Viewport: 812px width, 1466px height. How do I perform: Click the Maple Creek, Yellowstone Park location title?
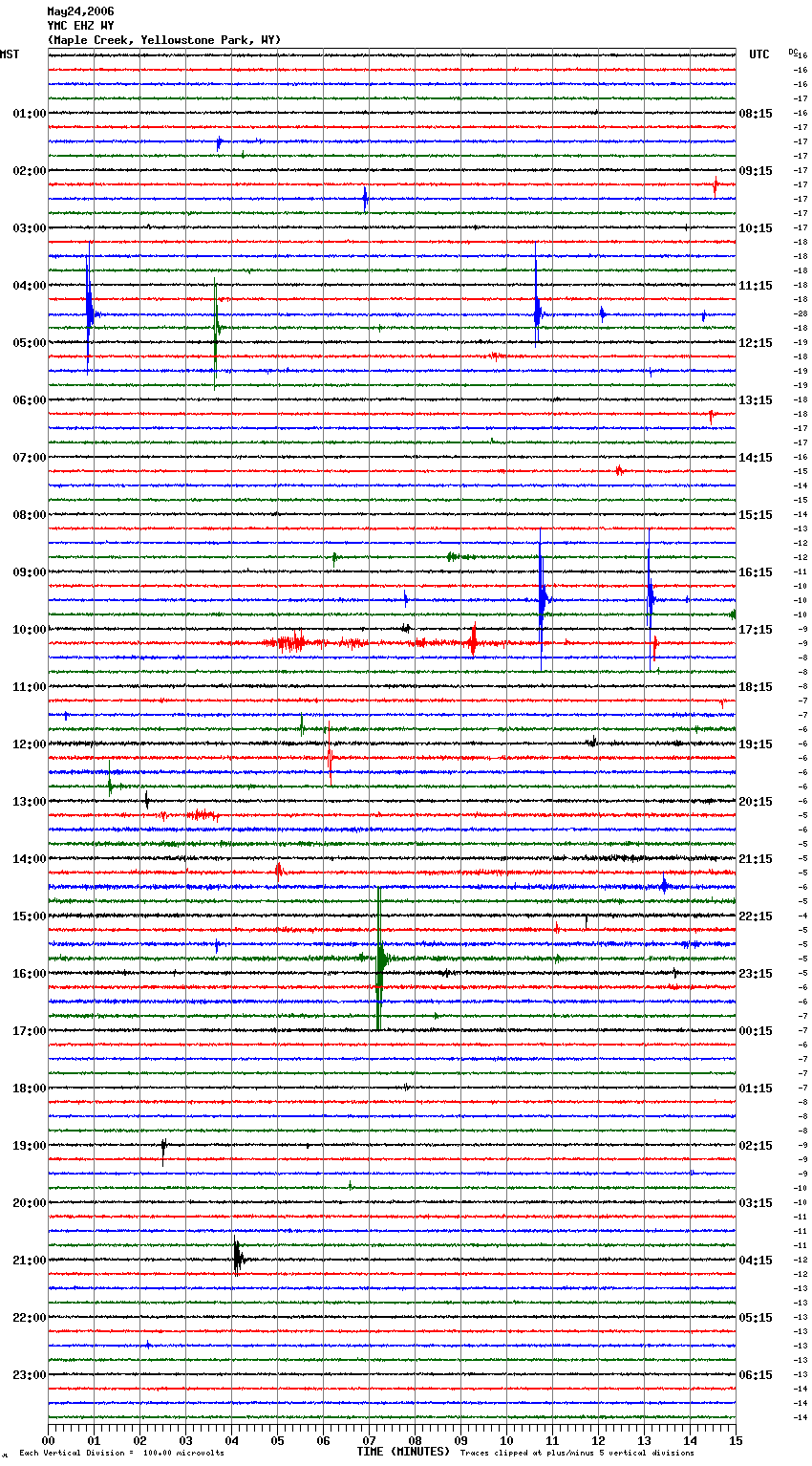[x=164, y=40]
